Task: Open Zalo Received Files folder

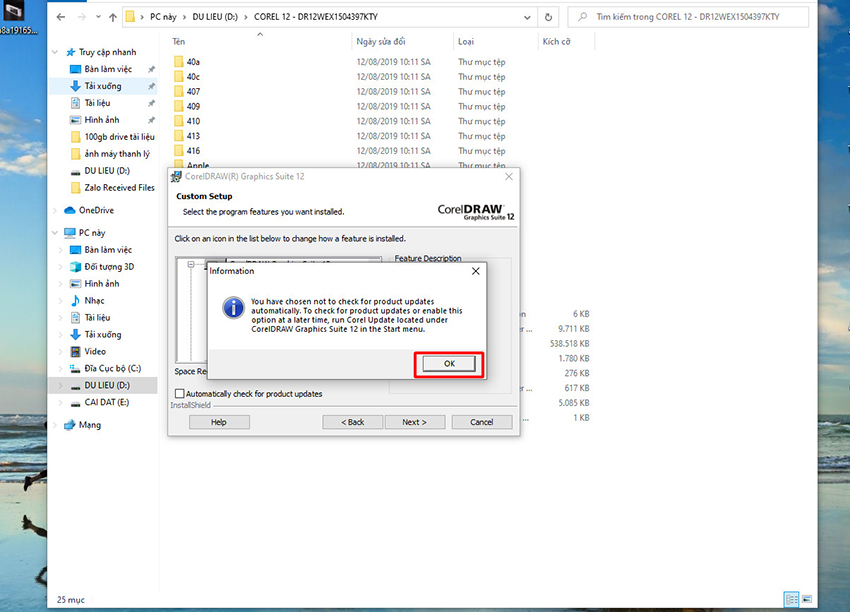Action: [x=119, y=188]
